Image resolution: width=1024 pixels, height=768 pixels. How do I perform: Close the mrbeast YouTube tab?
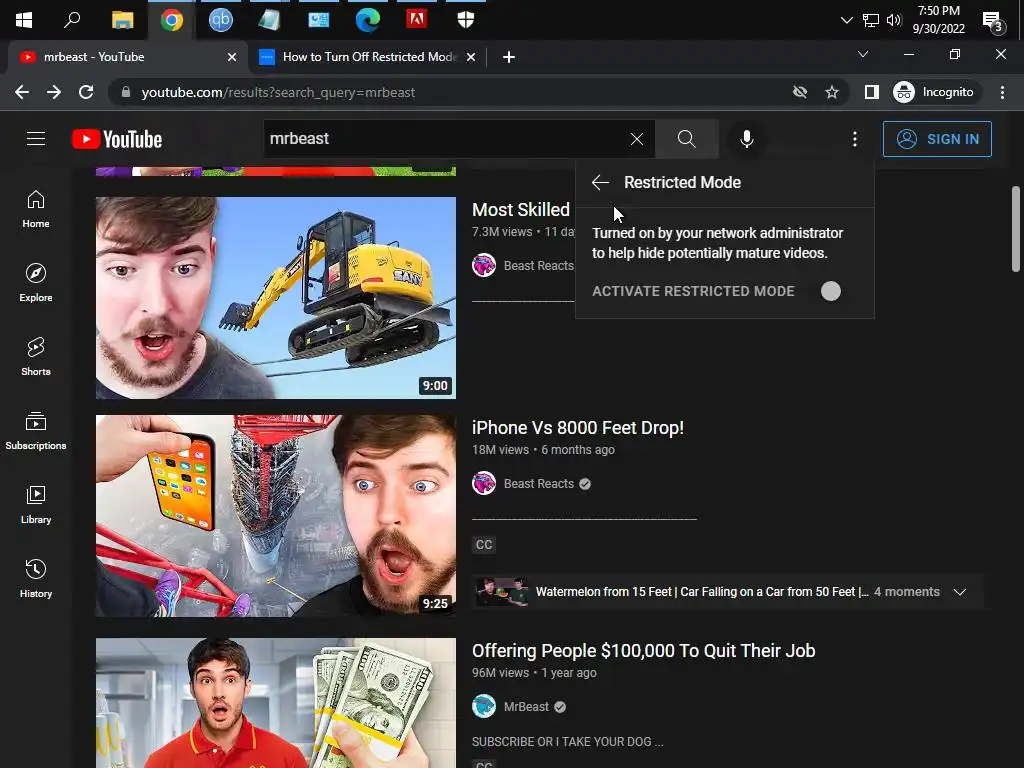tap(231, 57)
